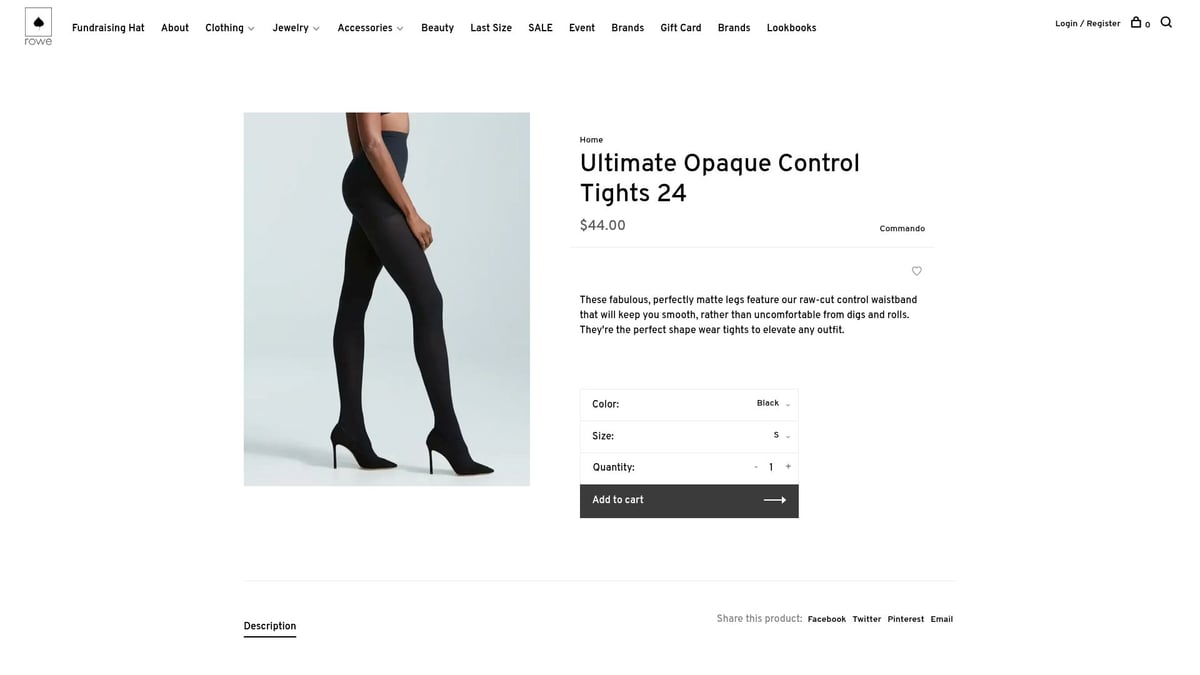Viewport: 1200px width, 675px height.
Task: Open the Color dropdown showing Black
Action: [x=689, y=404]
